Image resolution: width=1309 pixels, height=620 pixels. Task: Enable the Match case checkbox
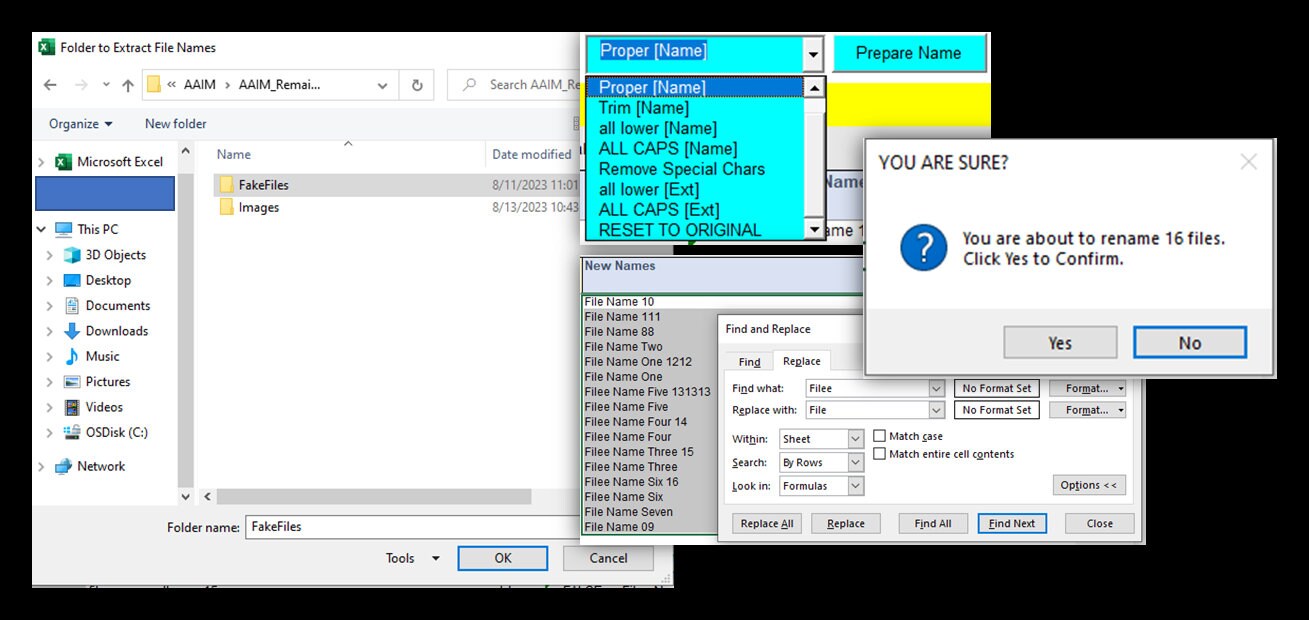tap(879, 436)
